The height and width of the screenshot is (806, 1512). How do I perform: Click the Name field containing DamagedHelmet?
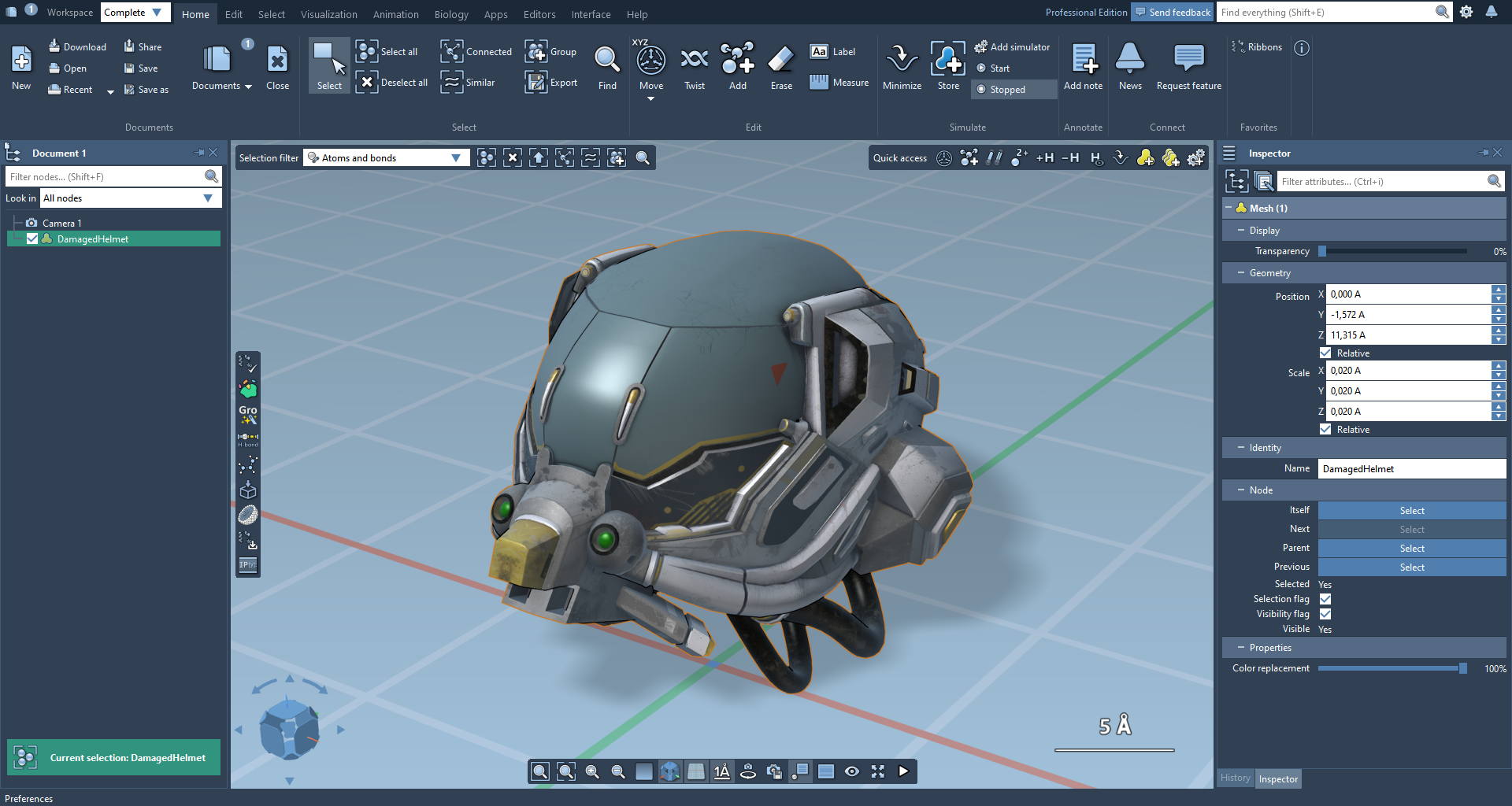click(x=1411, y=469)
